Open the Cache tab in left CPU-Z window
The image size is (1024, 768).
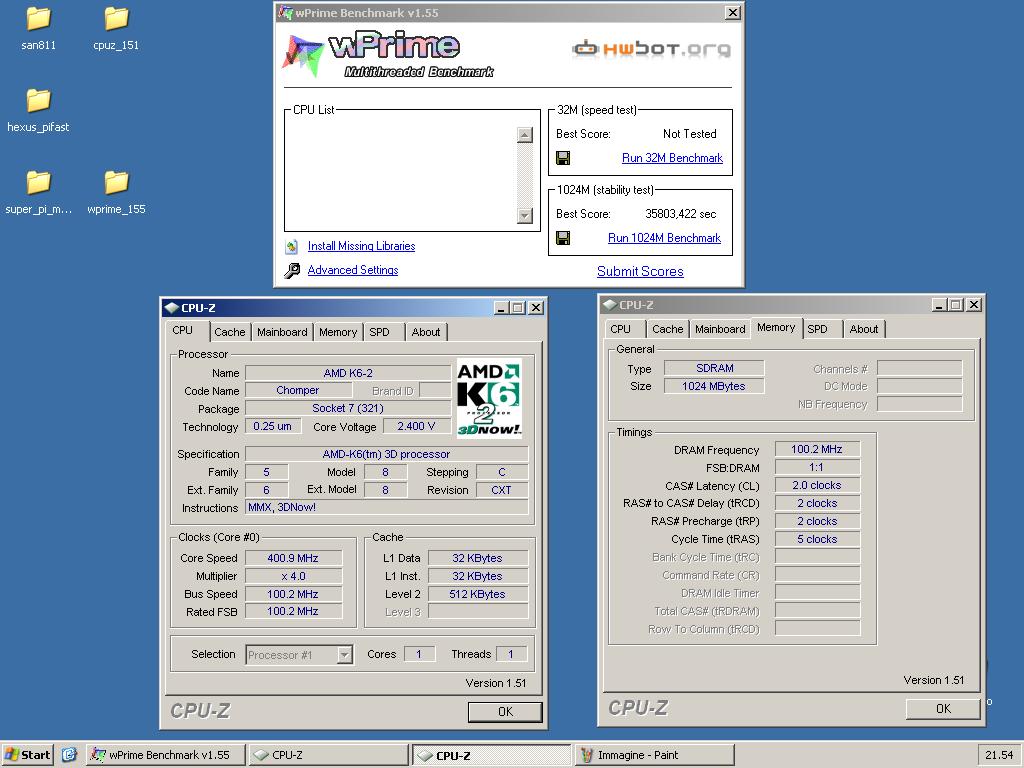(229, 332)
